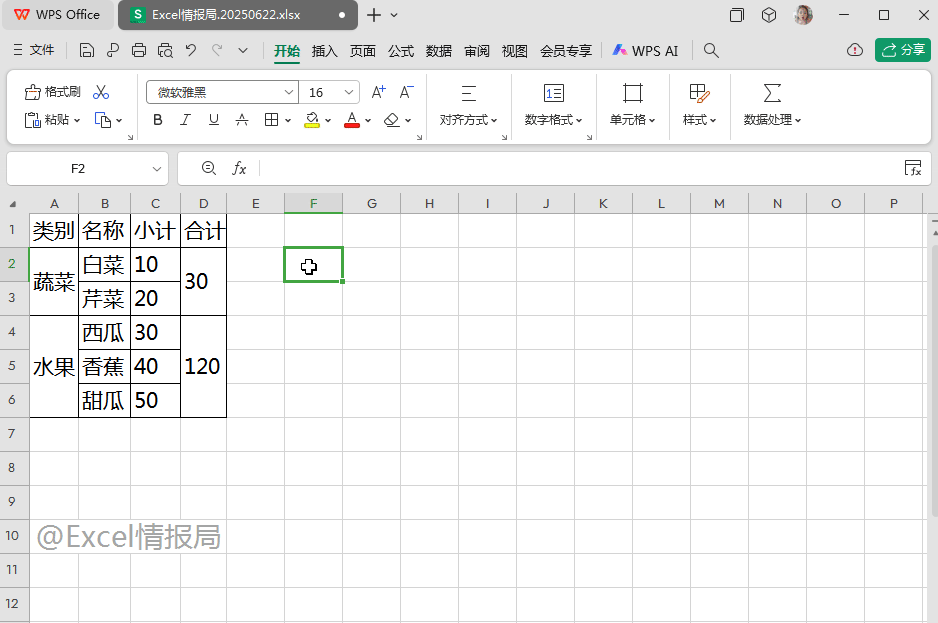Click the user avatar picture
The height and width of the screenshot is (623, 938).
click(x=803, y=15)
